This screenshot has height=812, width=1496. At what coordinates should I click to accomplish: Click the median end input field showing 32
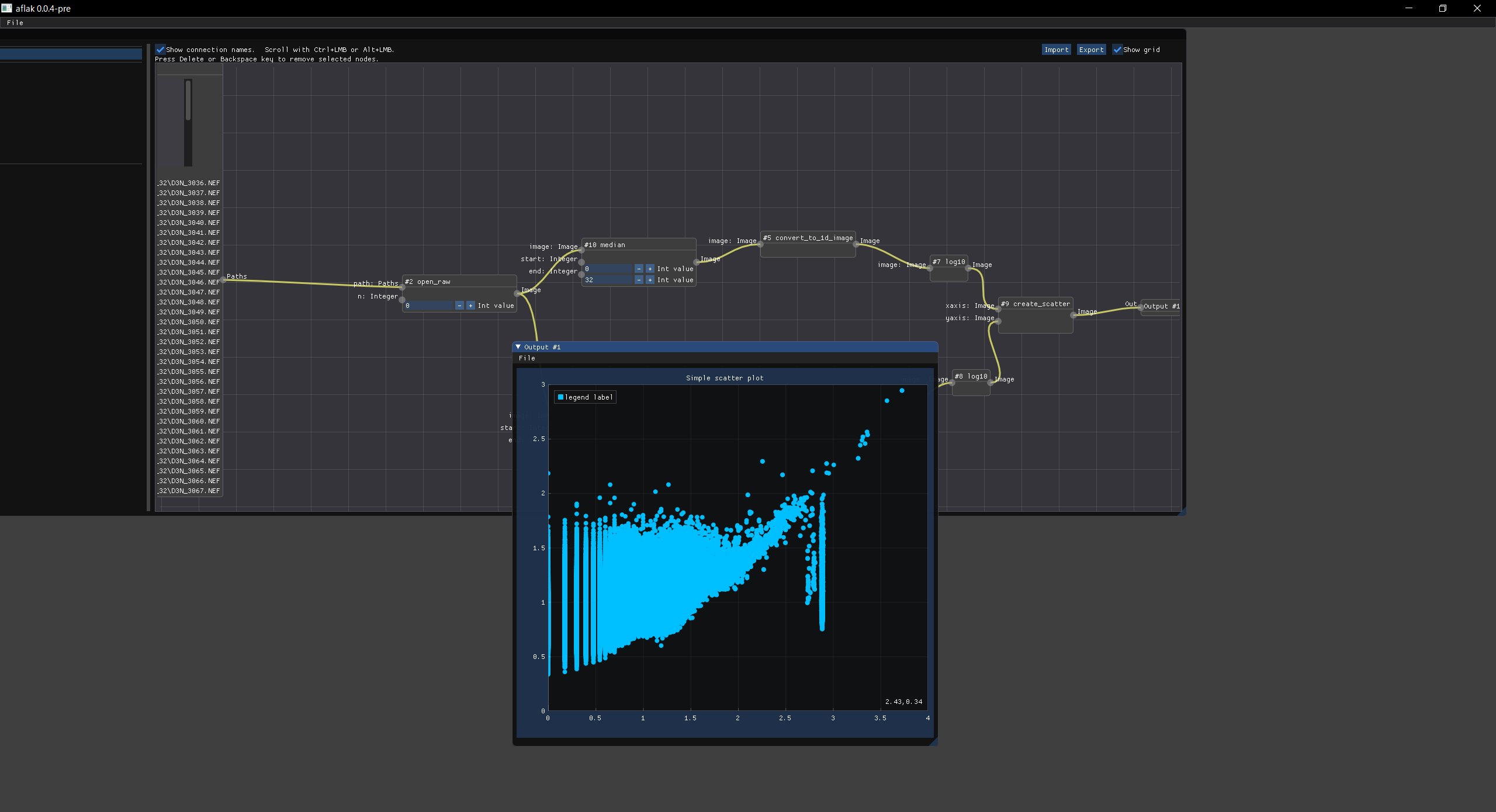coord(608,280)
